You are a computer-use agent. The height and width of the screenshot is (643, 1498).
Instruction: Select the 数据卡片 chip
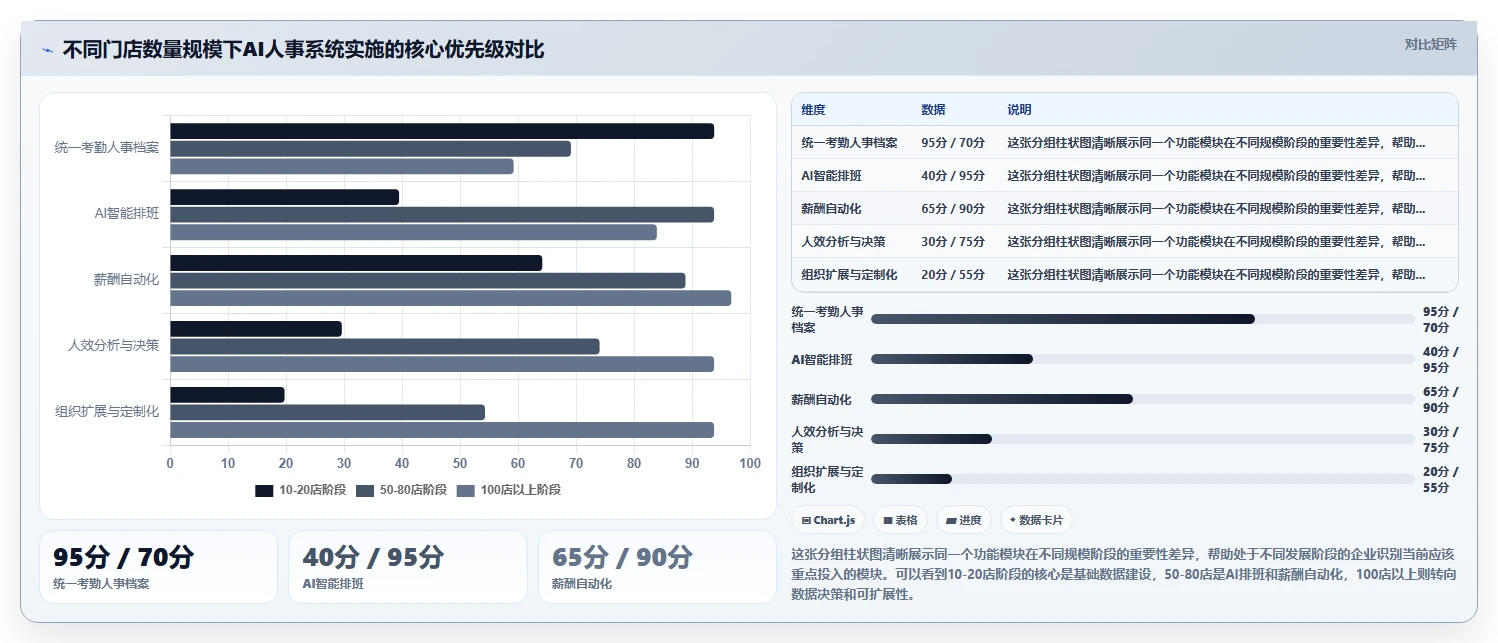coord(1036,520)
